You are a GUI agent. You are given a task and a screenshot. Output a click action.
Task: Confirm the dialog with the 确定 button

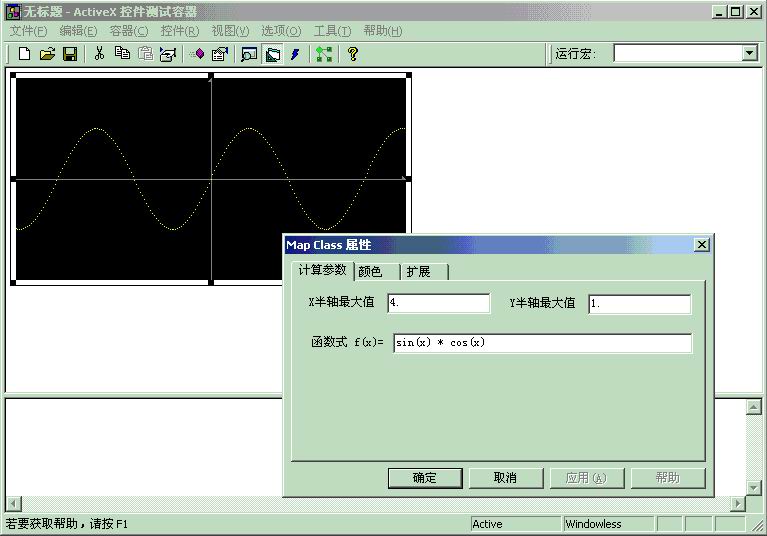click(x=425, y=478)
